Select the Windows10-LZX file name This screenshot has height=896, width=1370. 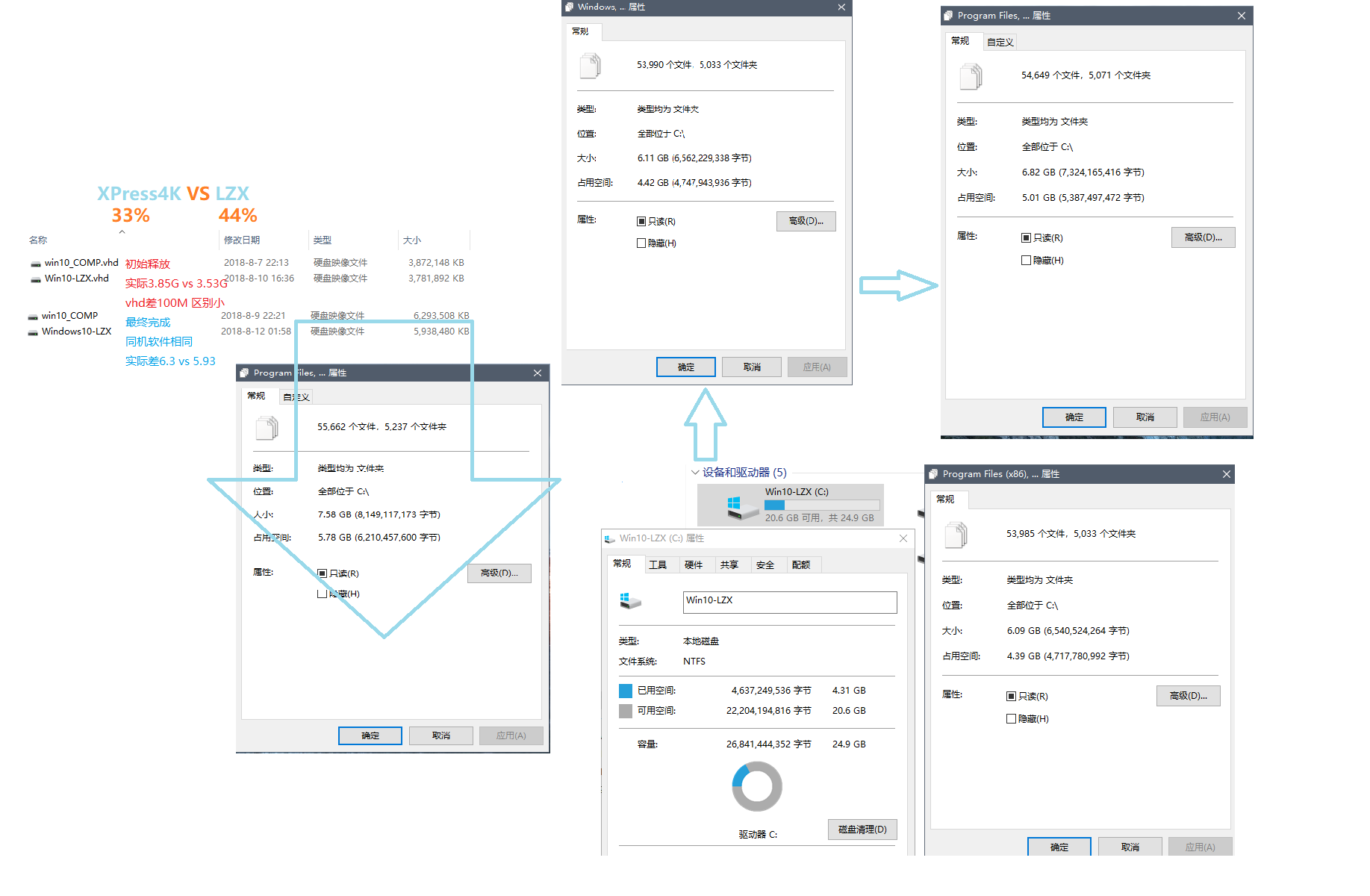(76, 332)
